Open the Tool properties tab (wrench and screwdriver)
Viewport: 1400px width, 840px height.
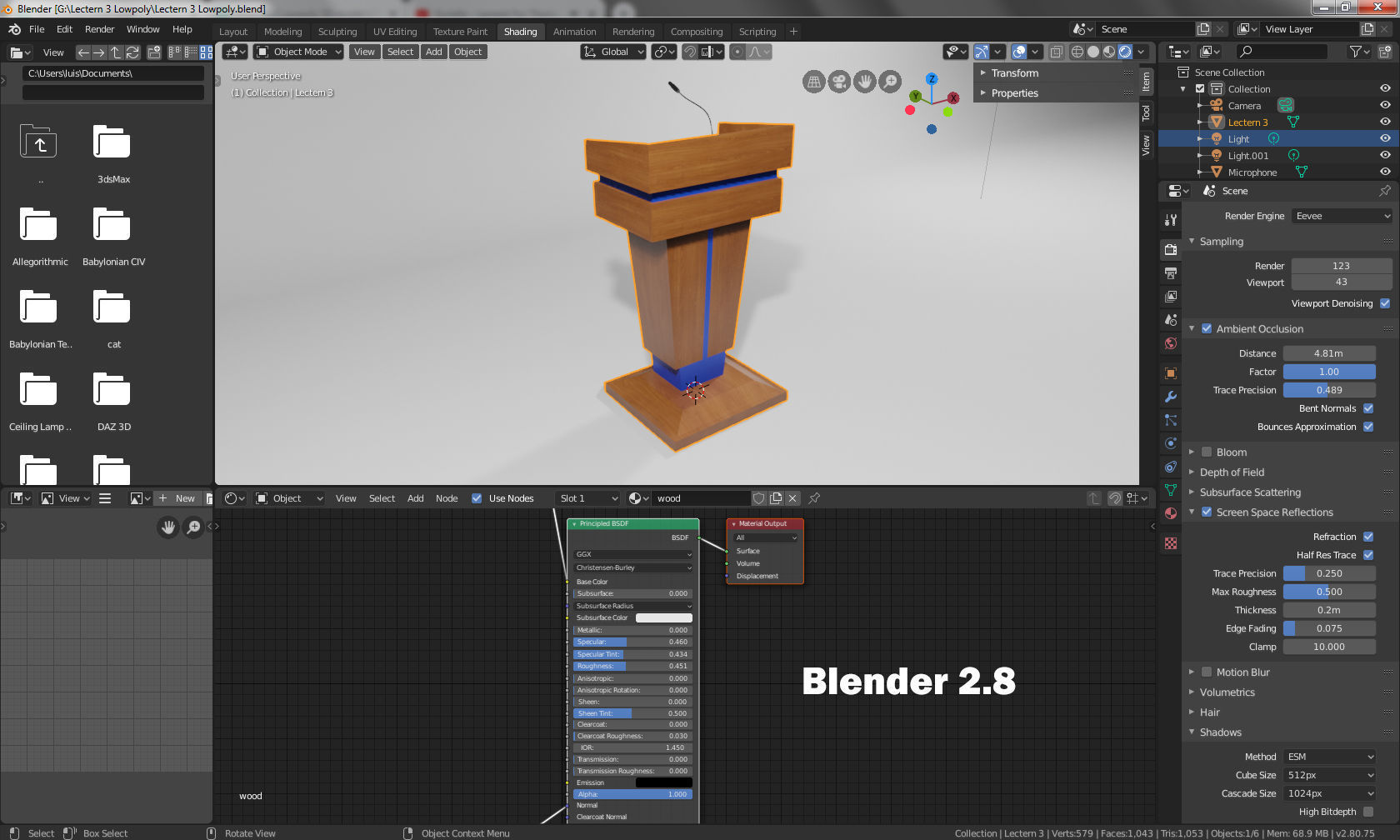pyautogui.click(x=1171, y=220)
